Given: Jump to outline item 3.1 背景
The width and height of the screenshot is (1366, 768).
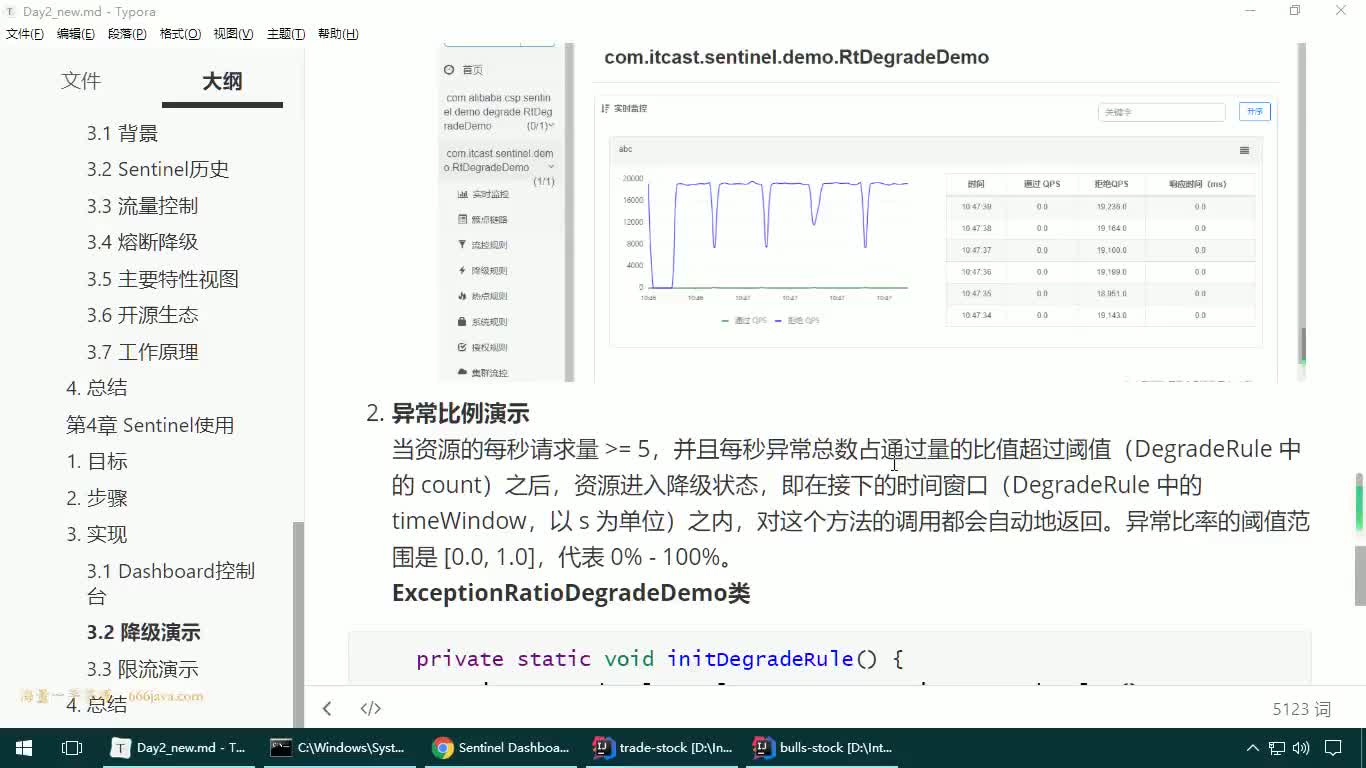Looking at the screenshot, I should (x=122, y=133).
